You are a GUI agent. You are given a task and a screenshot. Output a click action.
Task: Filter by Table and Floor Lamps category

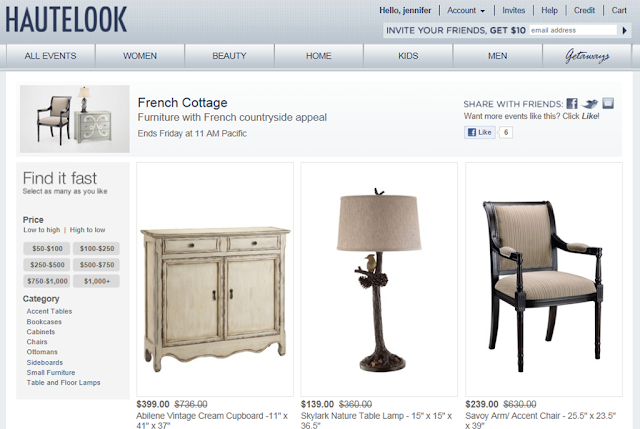(x=63, y=382)
